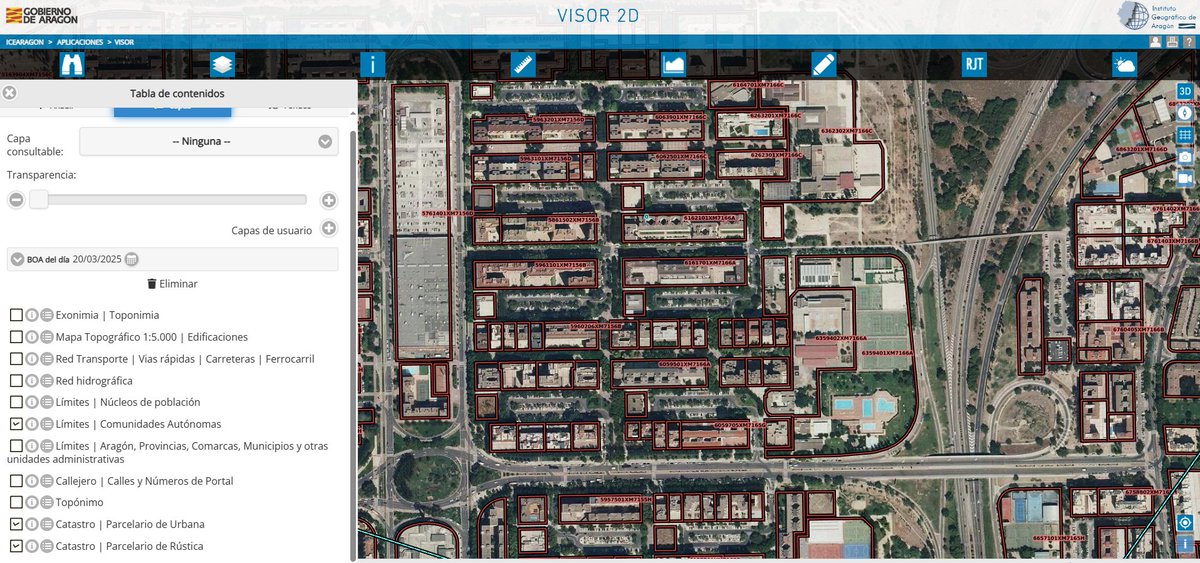
Task: Click parcel label 6362302XM7166C on map
Action: click(x=846, y=131)
